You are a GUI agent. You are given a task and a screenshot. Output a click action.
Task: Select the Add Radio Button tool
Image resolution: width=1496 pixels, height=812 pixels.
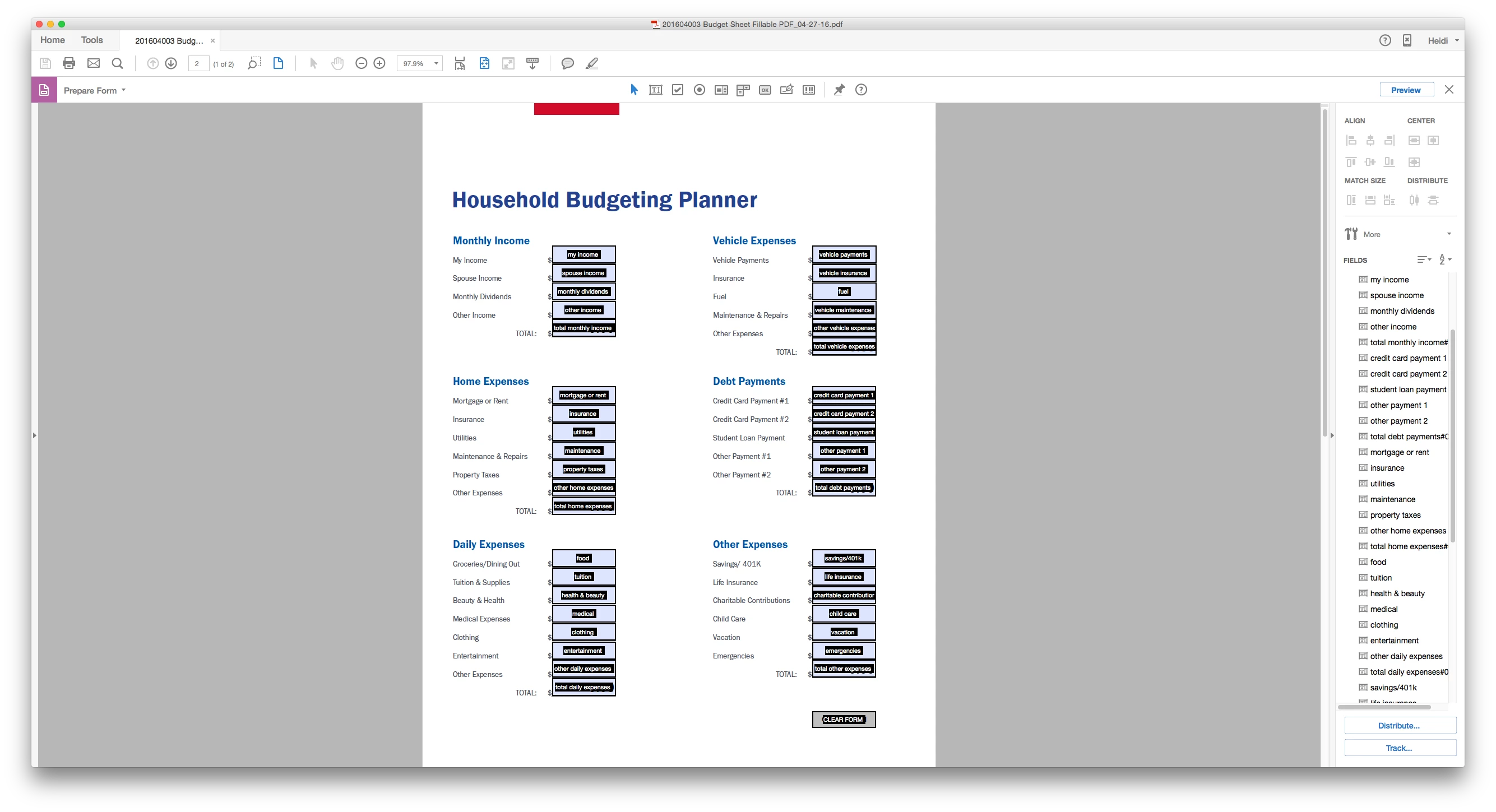699,90
